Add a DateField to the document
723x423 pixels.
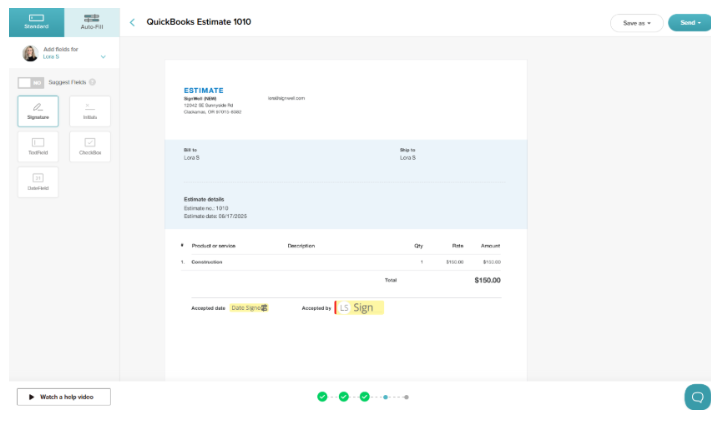pos(37,181)
